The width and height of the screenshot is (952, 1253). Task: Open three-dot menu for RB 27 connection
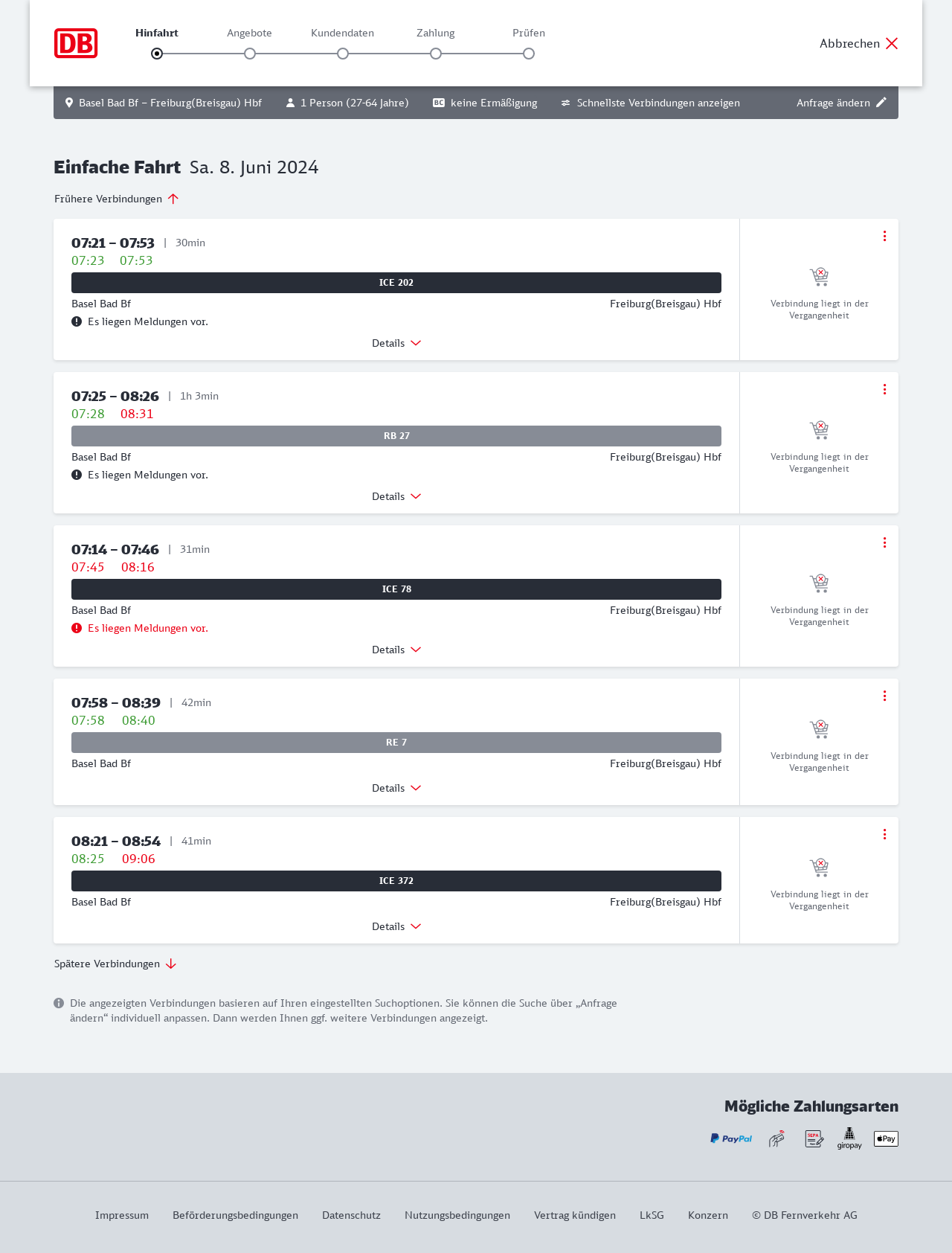[884, 389]
